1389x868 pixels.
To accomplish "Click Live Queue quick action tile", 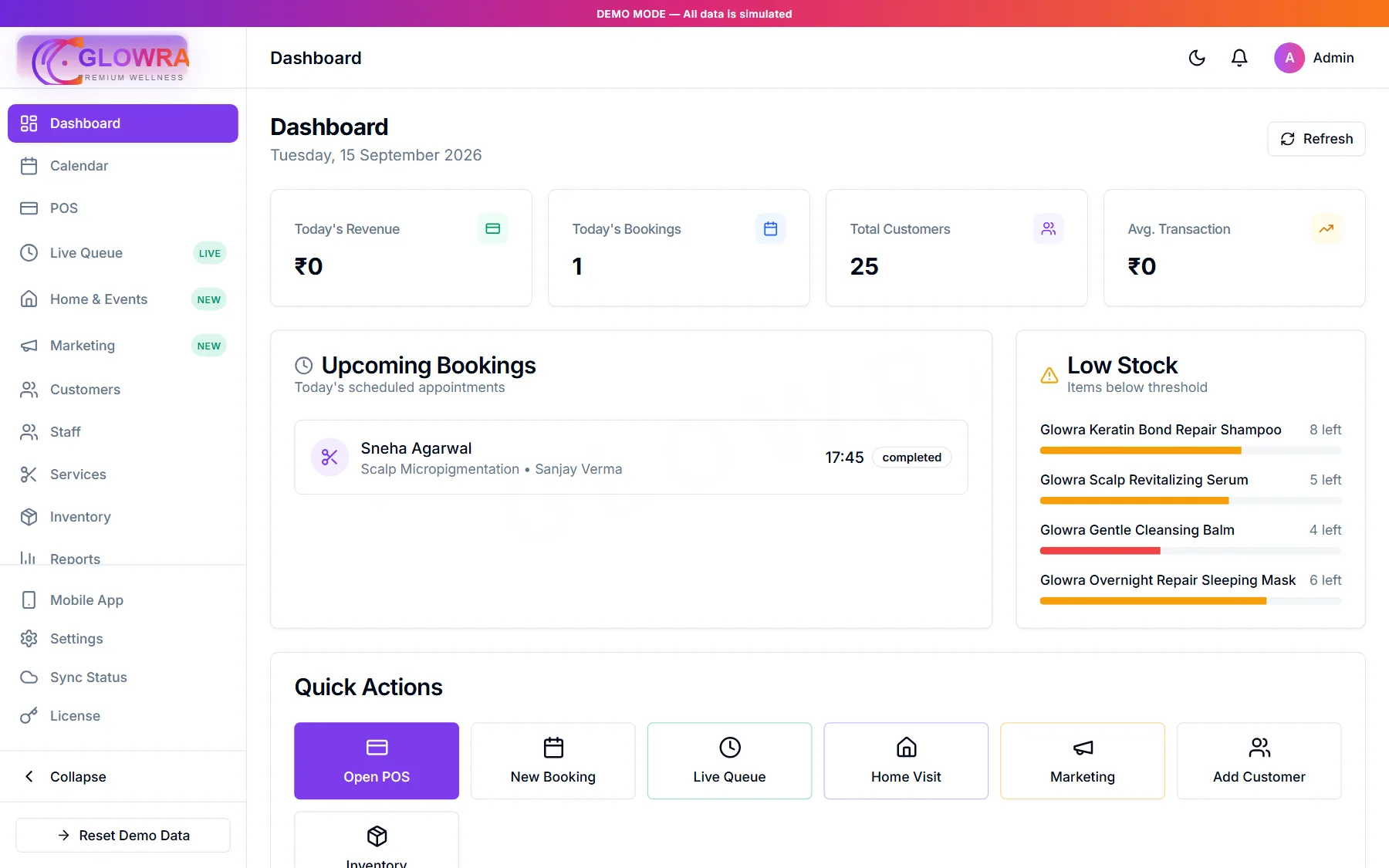I will pyautogui.click(x=729, y=761).
